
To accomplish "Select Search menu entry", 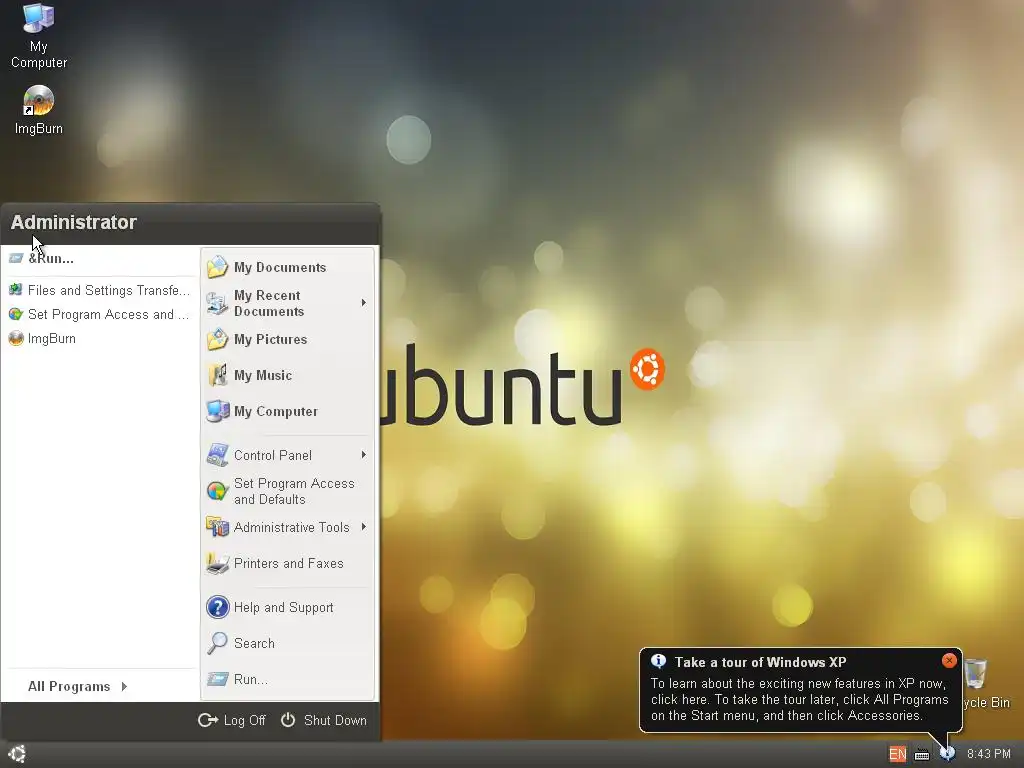I will [x=287, y=643].
